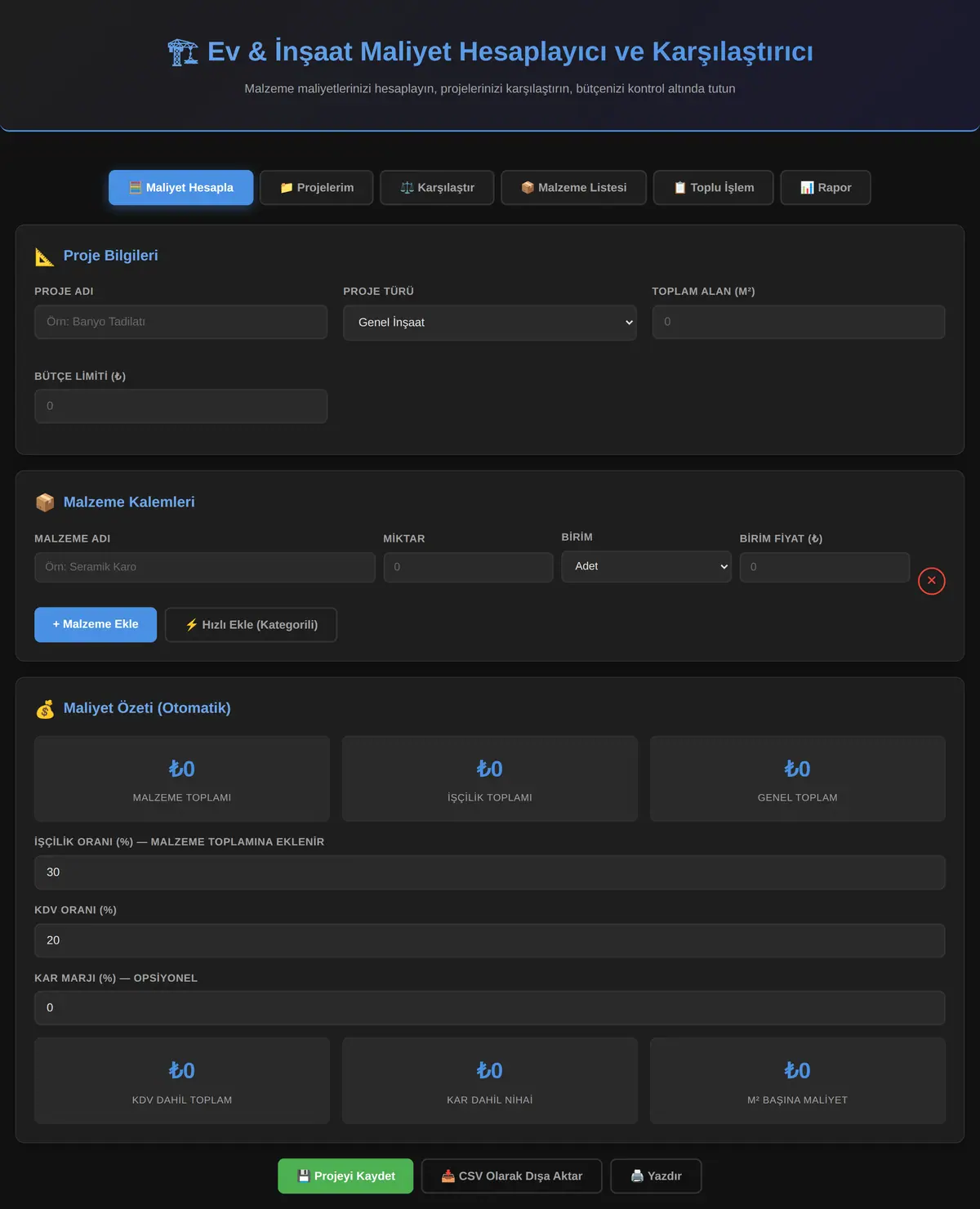Click the ruler icon beside Proje Bilgileri
This screenshot has height=1209, width=980.
point(45,256)
